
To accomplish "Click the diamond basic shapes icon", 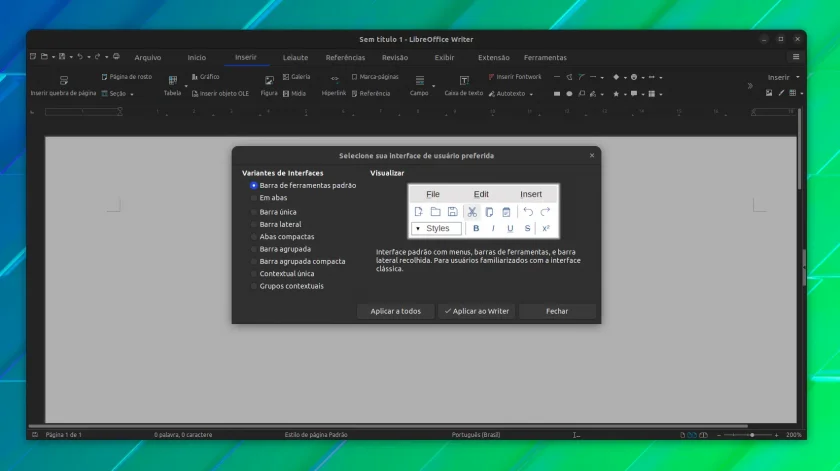I will (x=616, y=77).
